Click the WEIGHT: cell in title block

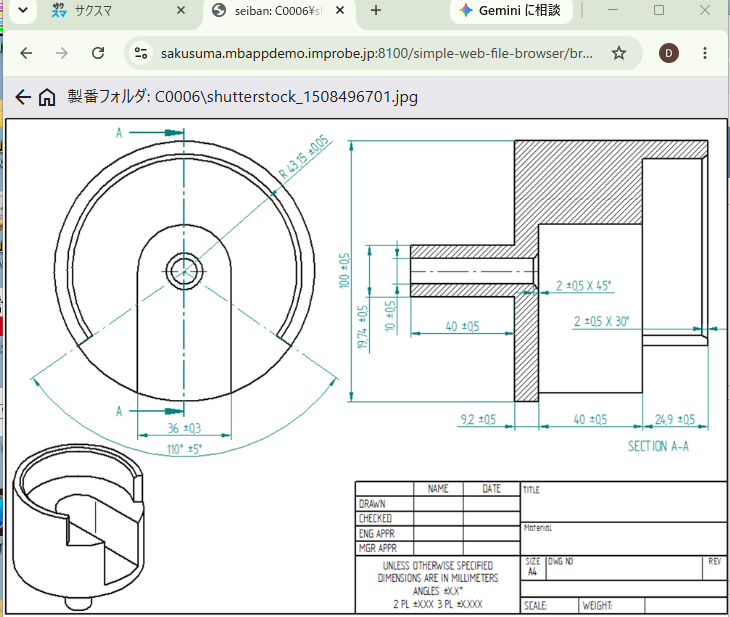(611, 605)
